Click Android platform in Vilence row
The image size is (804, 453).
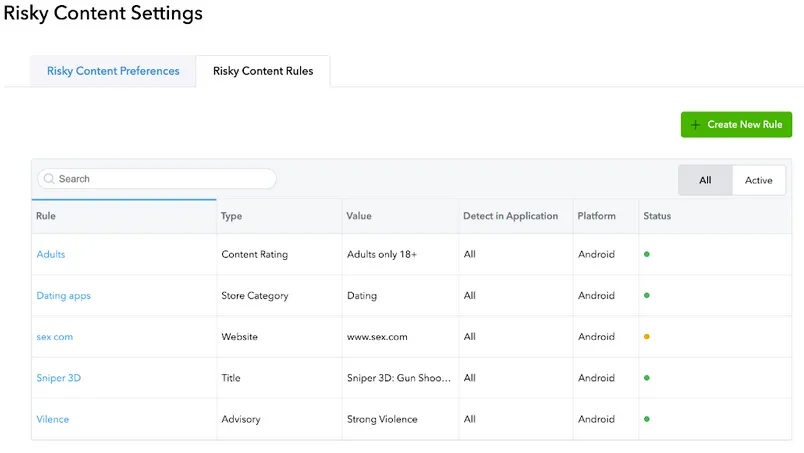point(596,419)
